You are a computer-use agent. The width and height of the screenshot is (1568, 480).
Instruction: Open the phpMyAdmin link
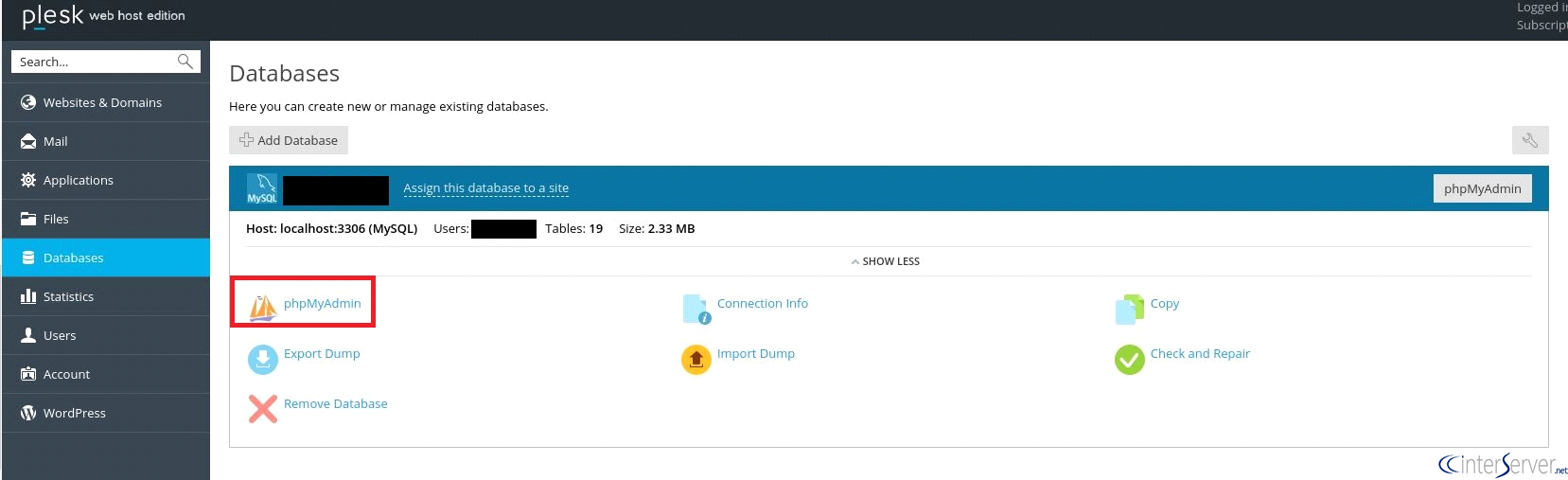[x=323, y=303]
